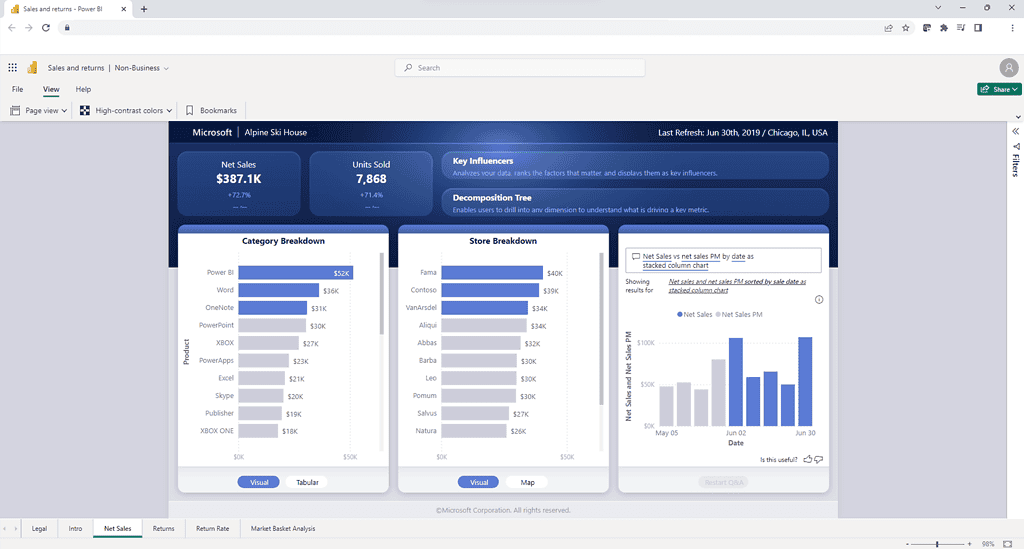Click thumbs up on Q&A result

[808, 460]
